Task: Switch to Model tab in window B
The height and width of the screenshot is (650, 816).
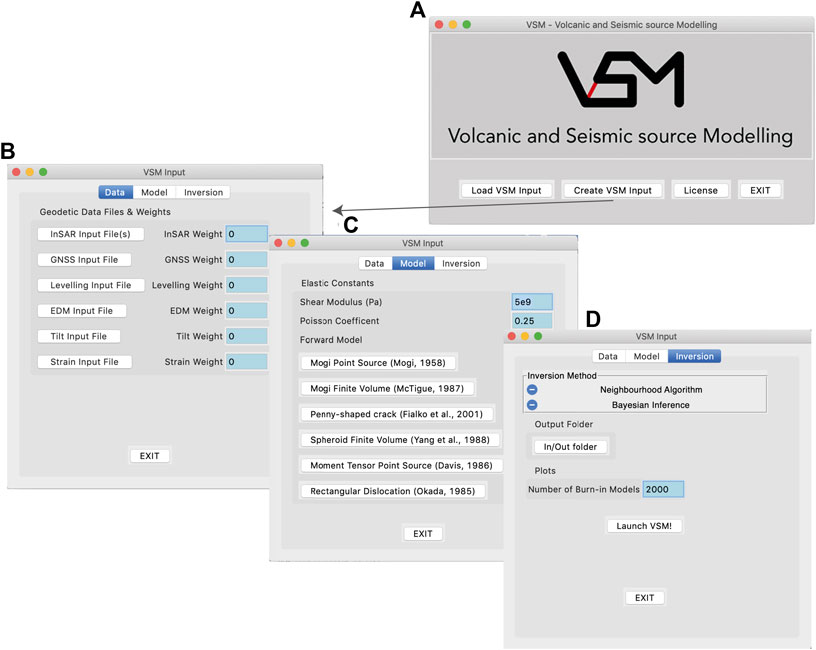Action: (154, 193)
